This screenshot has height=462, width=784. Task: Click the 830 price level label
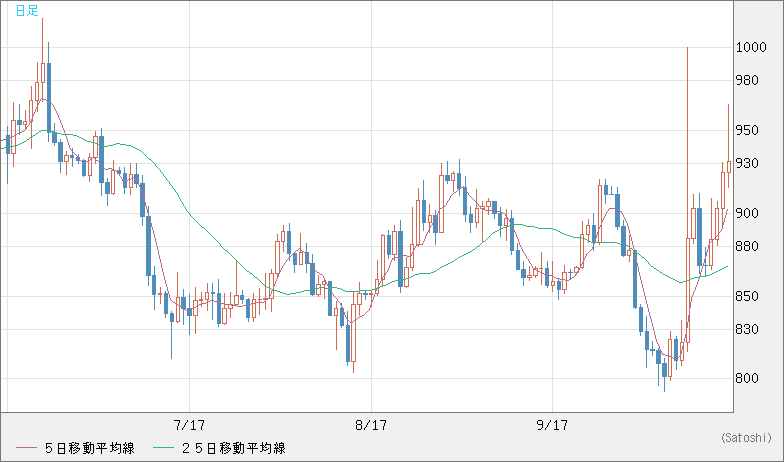[746, 329]
